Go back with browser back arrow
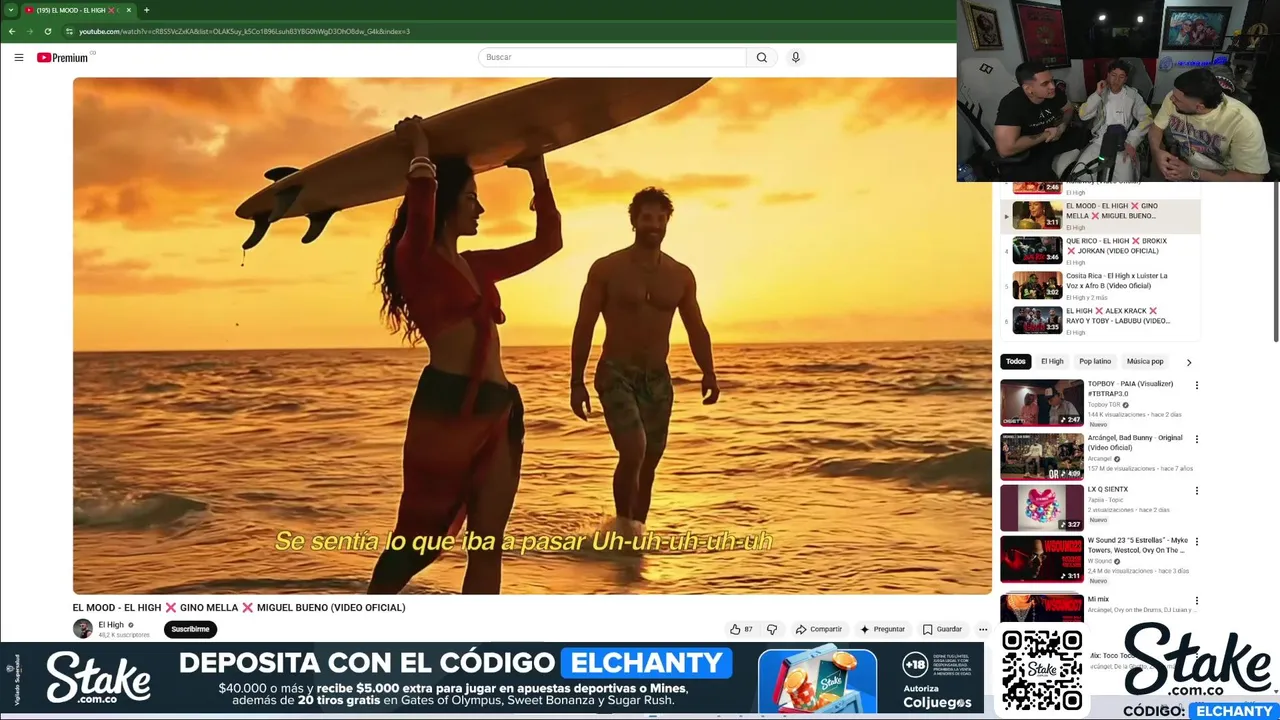The width and height of the screenshot is (1280, 720). coord(12,31)
